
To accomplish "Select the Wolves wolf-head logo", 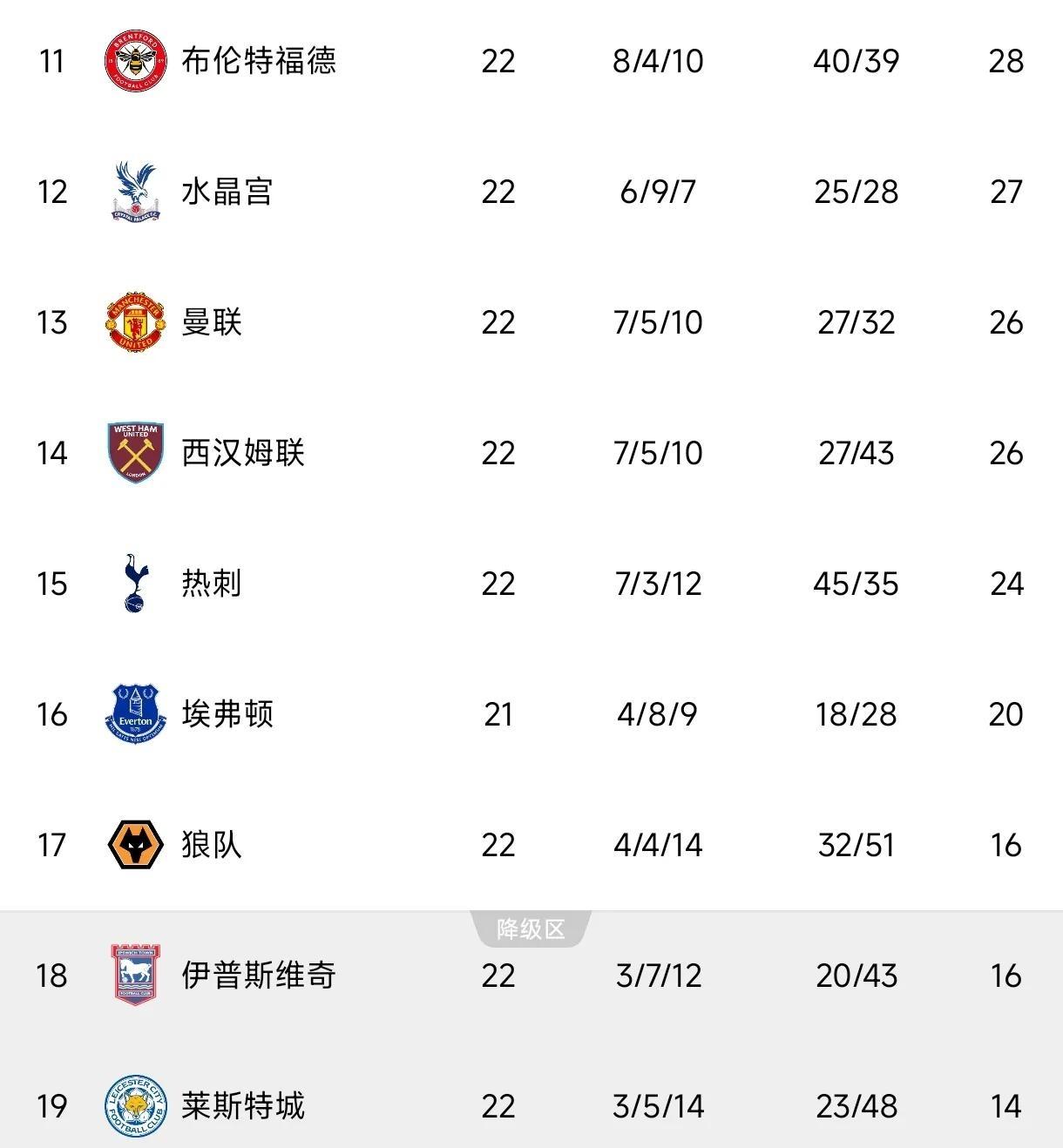I will pos(135,845).
